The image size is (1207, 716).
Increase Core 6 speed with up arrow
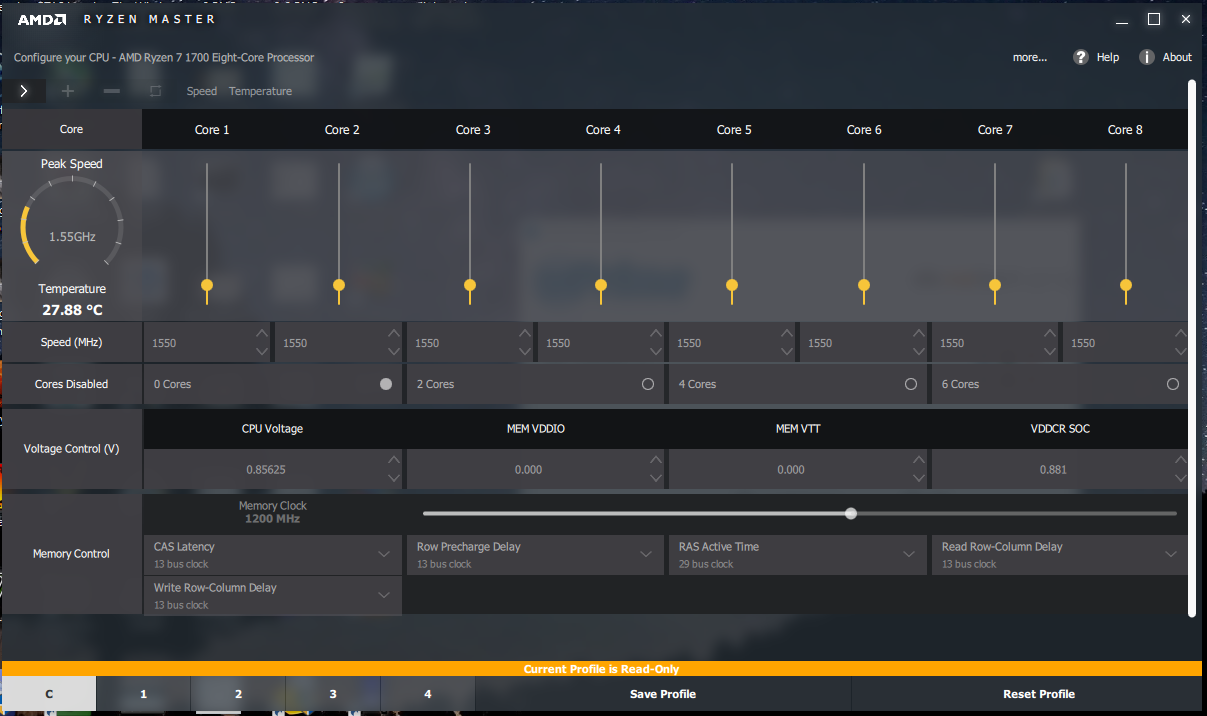click(918, 333)
